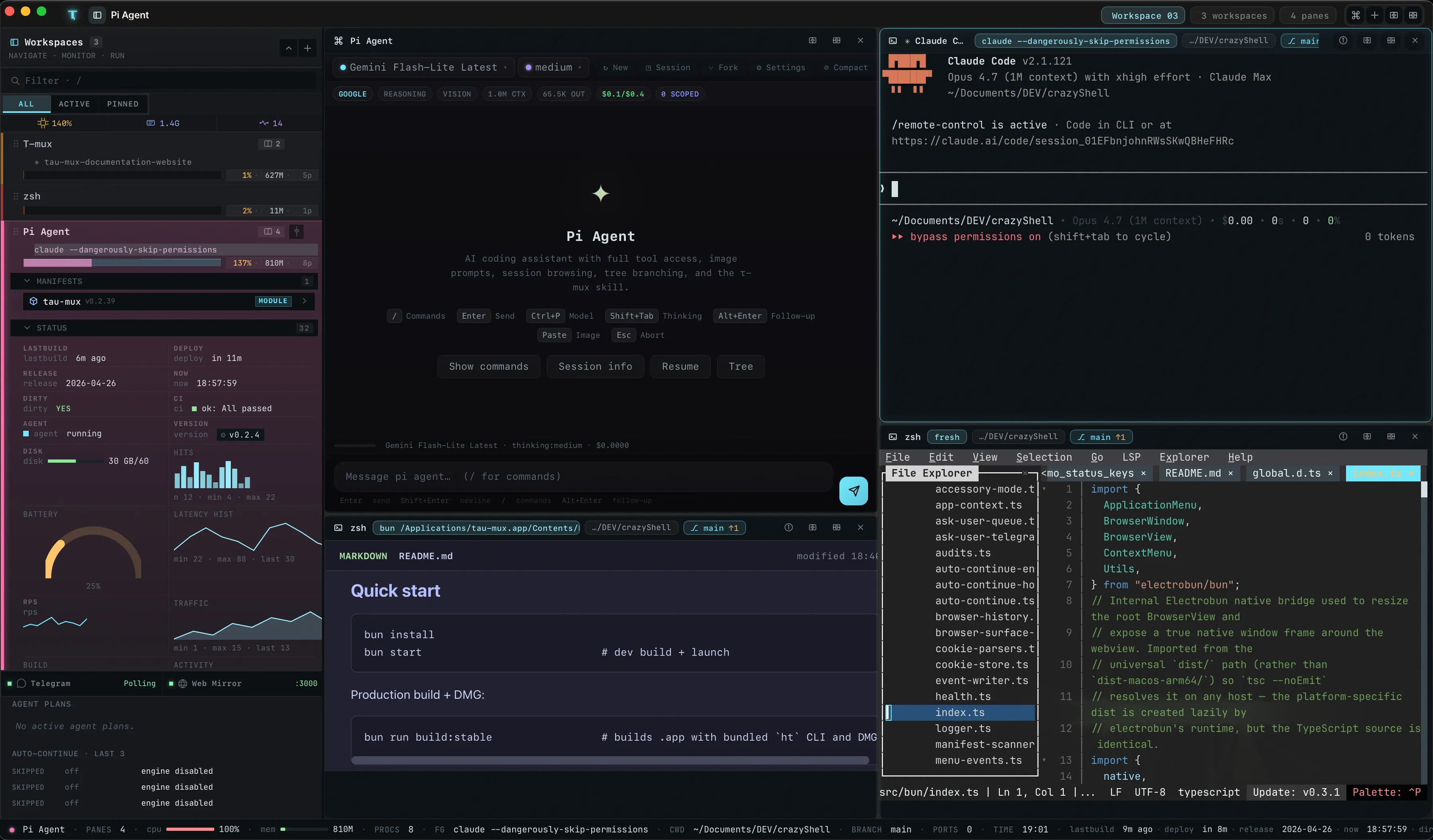Click the activity pulse icon showing 14
The width and height of the screenshot is (1433, 840).
point(264,123)
